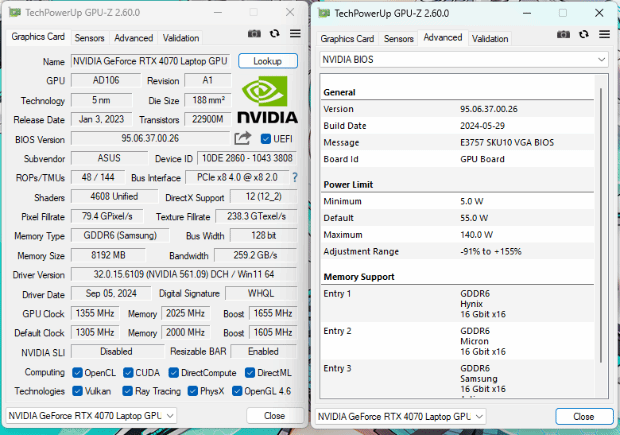Click the vertical scrollbar in Advanced panel
620x435 pixels.
(x=601, y=225)
